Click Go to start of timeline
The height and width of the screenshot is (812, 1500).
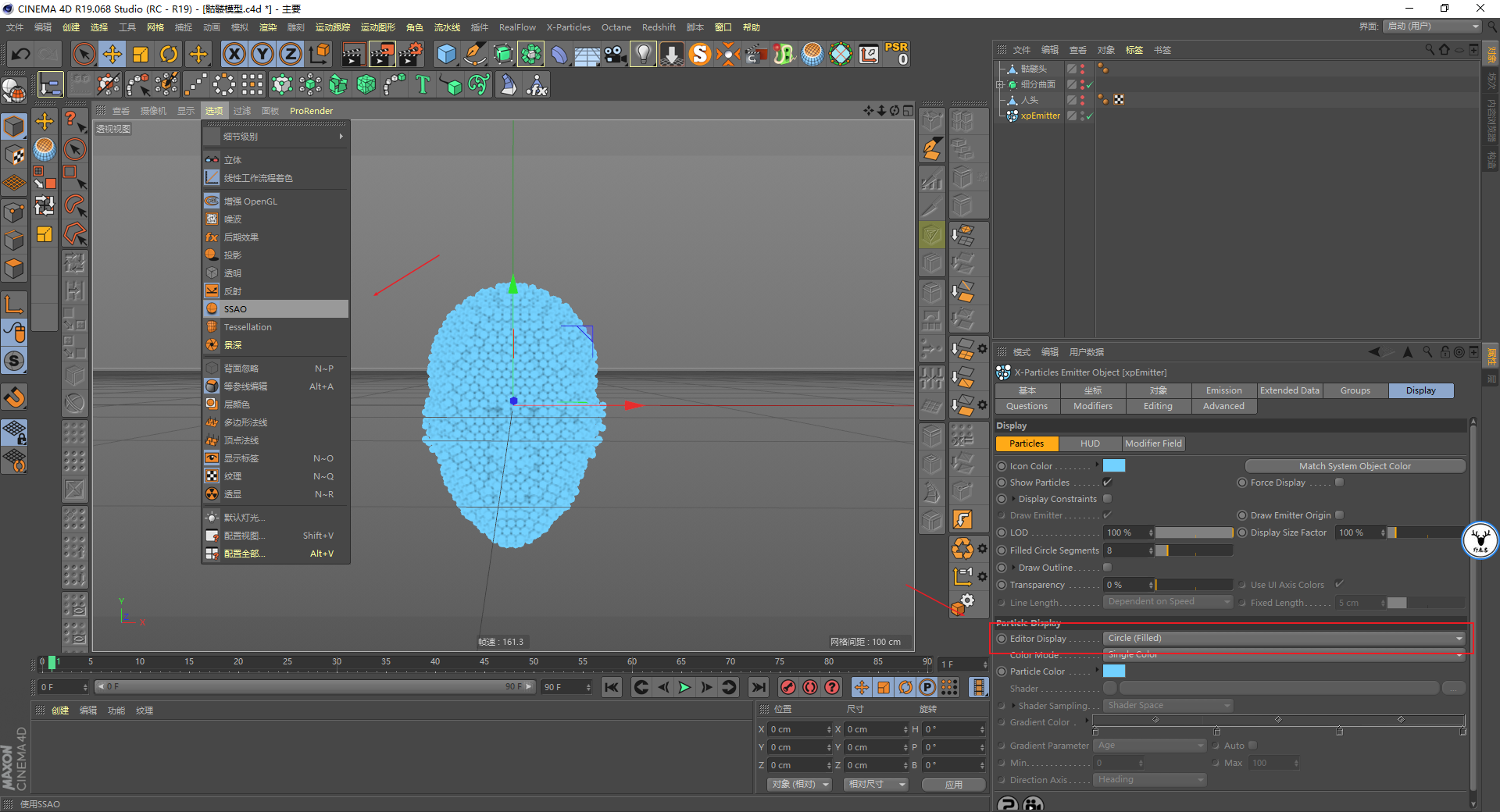612,687
